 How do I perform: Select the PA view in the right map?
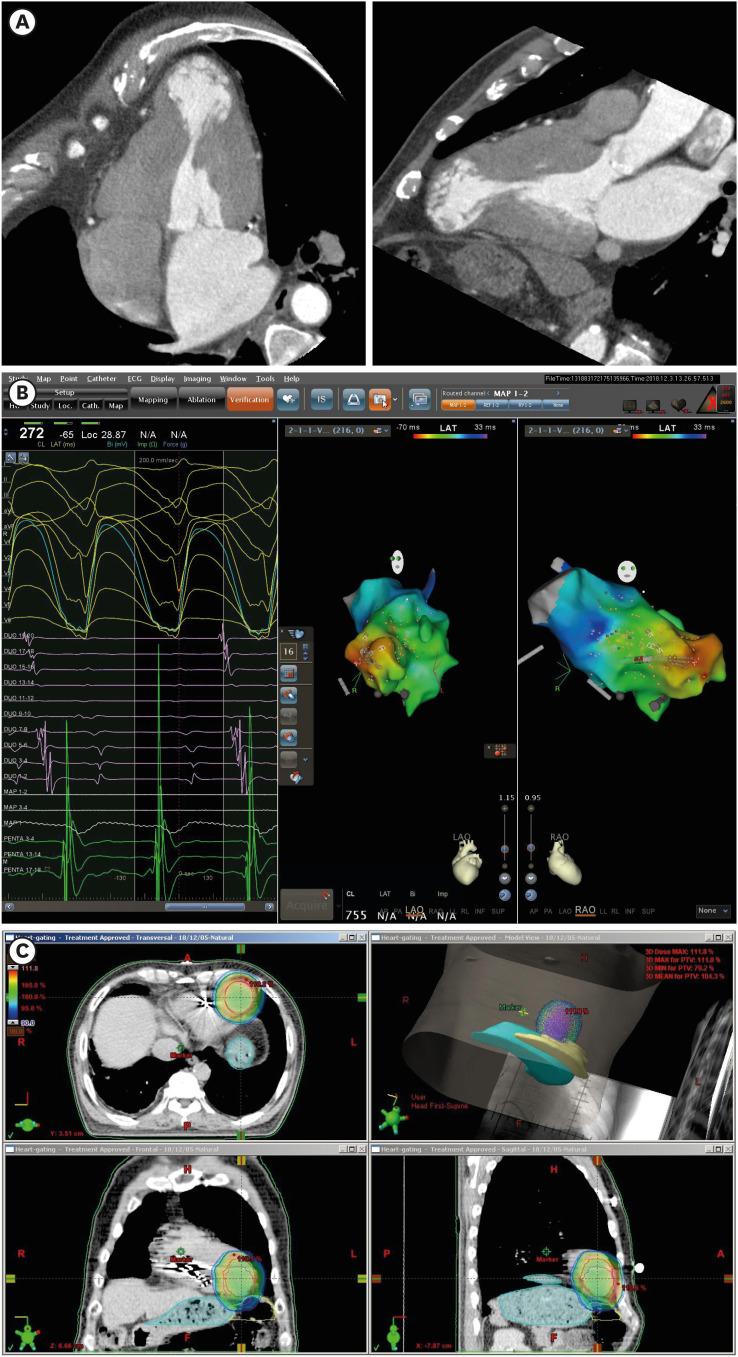coord(548,911)
